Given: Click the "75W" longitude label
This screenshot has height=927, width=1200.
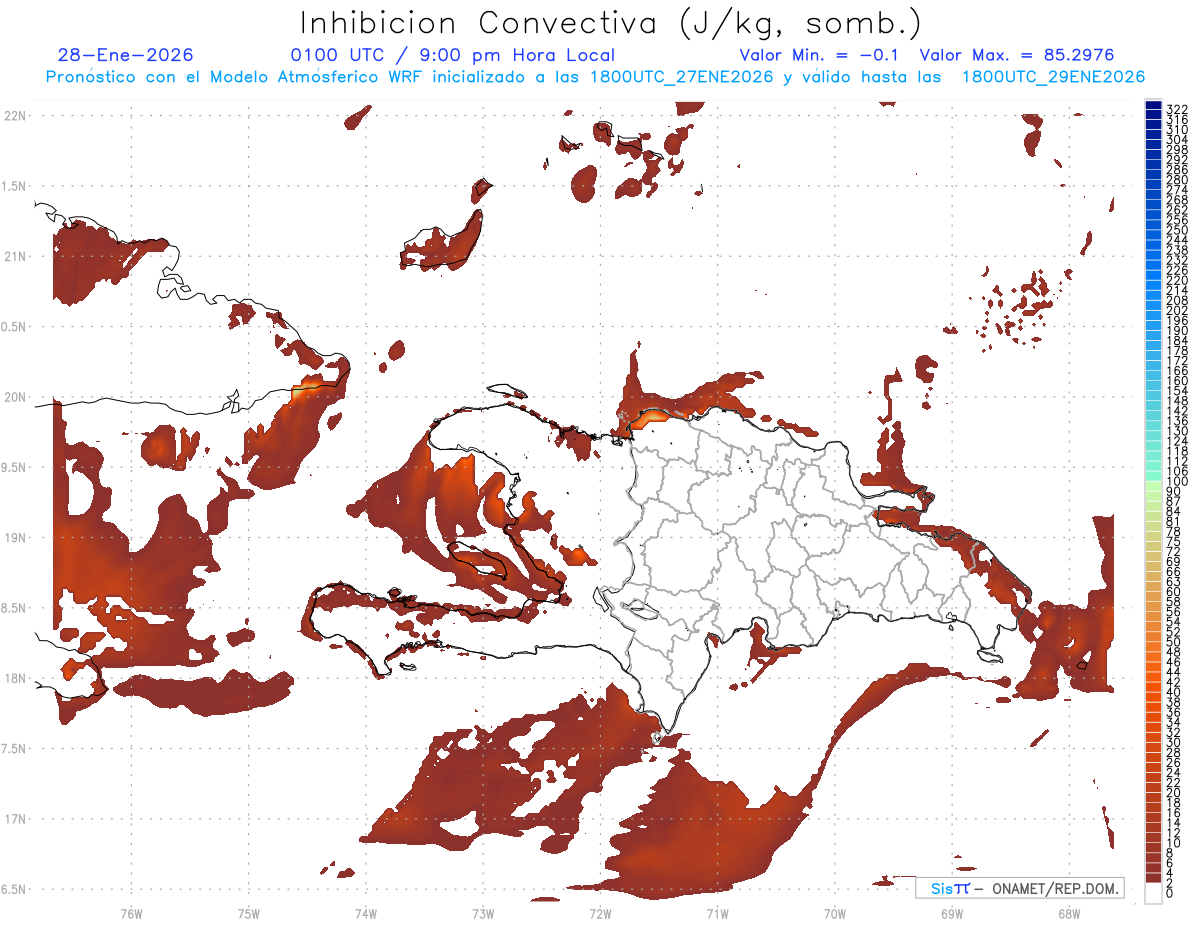Looking at the screenshot, I should 248,913.
